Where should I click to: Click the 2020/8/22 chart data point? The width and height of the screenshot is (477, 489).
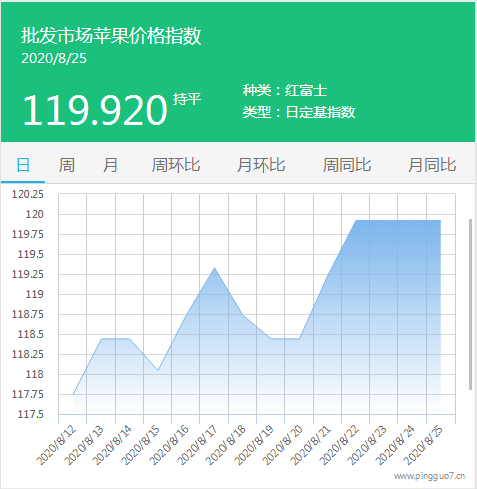[x=356, y=220]
